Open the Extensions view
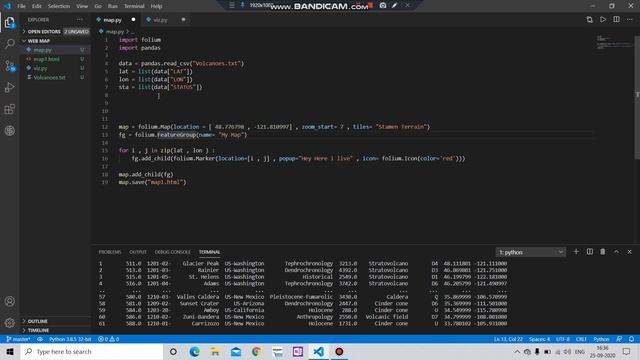 10,109
